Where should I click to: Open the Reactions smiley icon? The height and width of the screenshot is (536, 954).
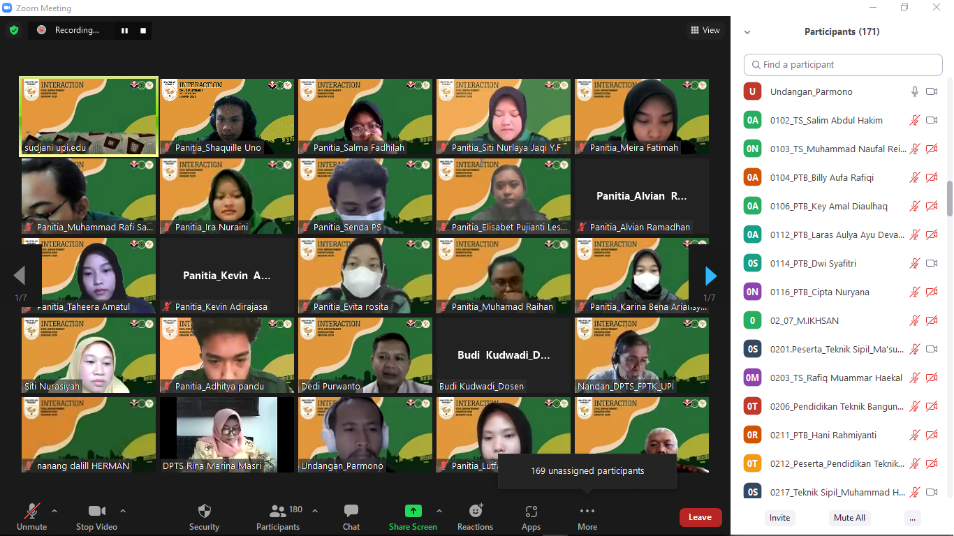click(x=476, y=510)
